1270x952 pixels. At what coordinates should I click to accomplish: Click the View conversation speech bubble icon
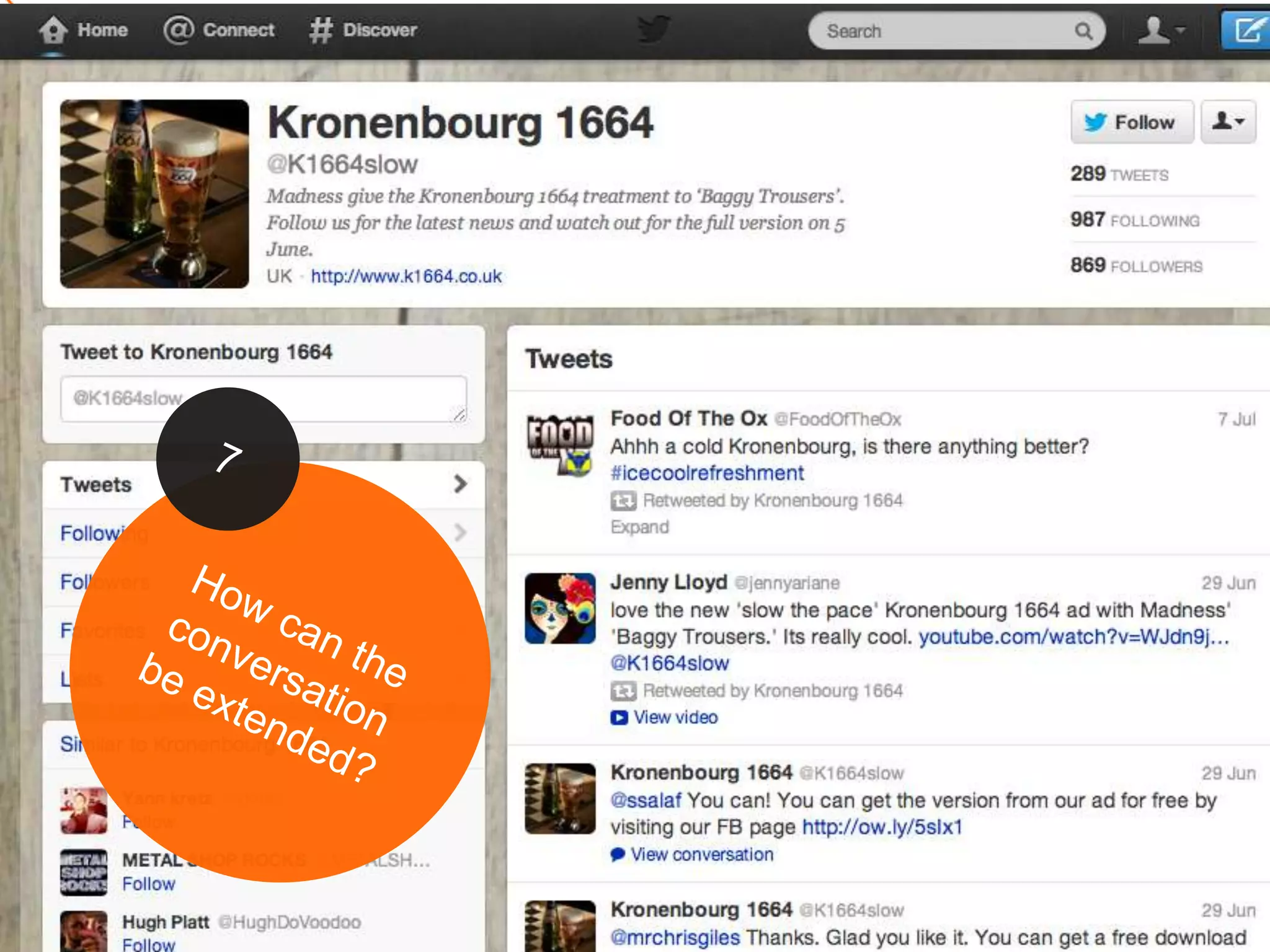pos(618,855)
